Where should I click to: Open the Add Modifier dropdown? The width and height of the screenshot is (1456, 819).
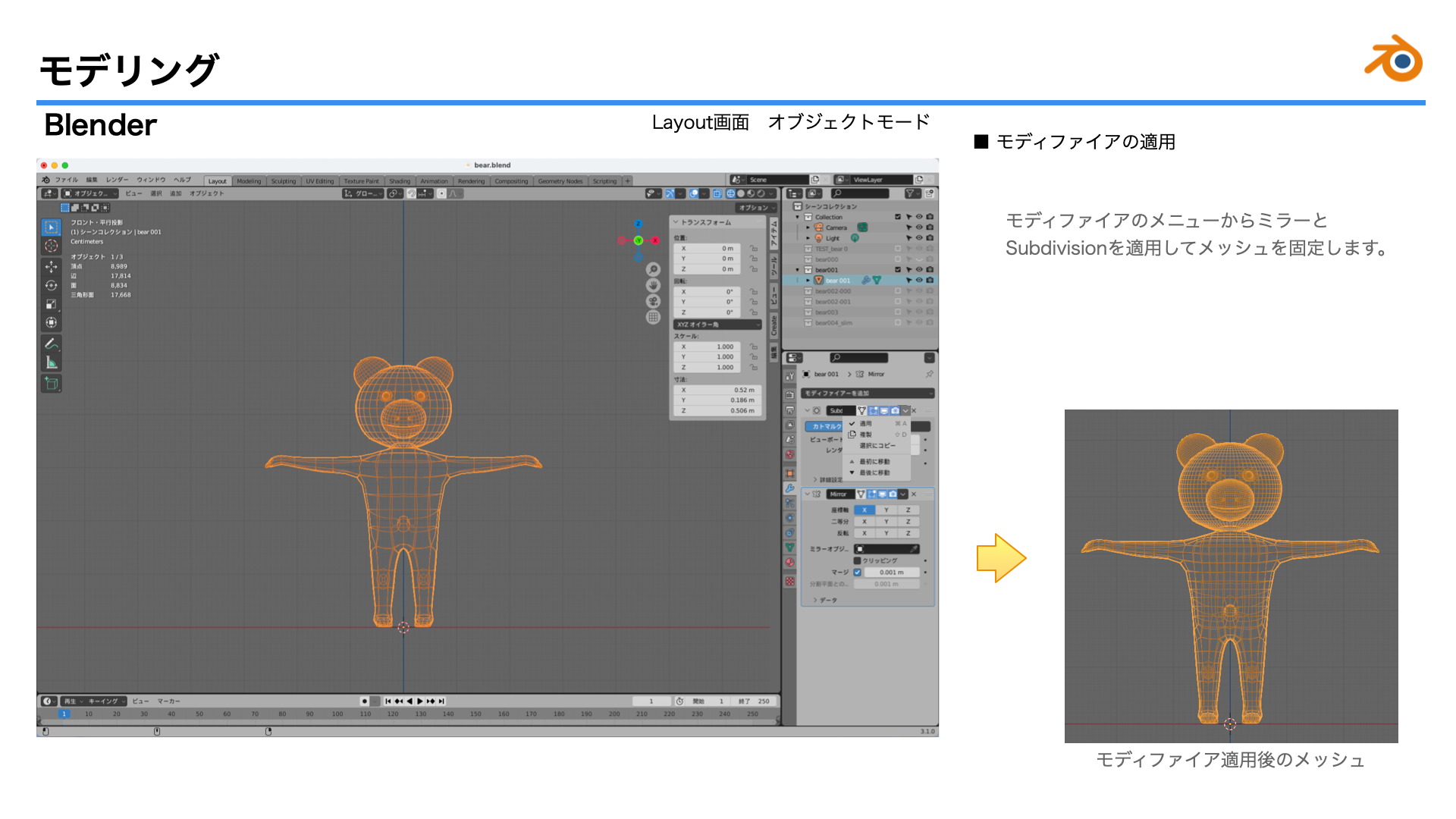point(868,394)
